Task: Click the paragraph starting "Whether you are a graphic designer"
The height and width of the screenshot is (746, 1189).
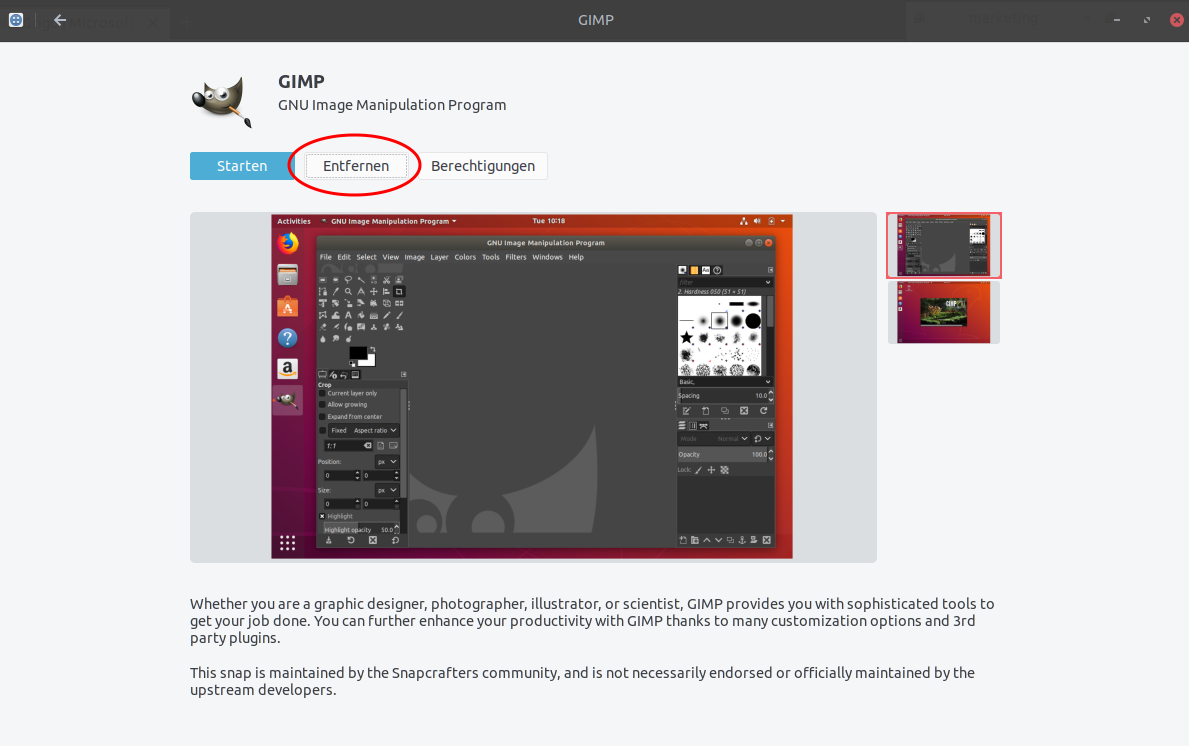Action: [x=592, y=621]
